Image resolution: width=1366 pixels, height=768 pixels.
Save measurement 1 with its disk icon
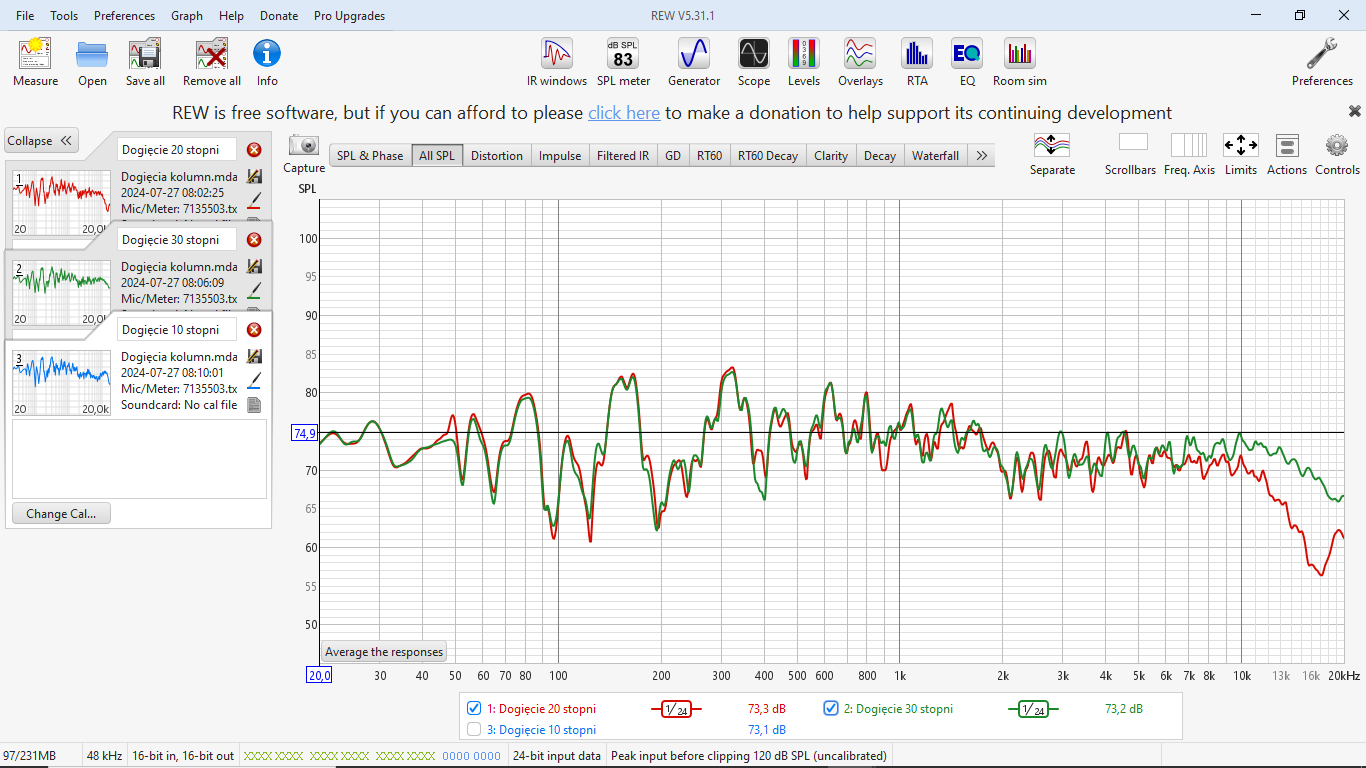(254, 177)
